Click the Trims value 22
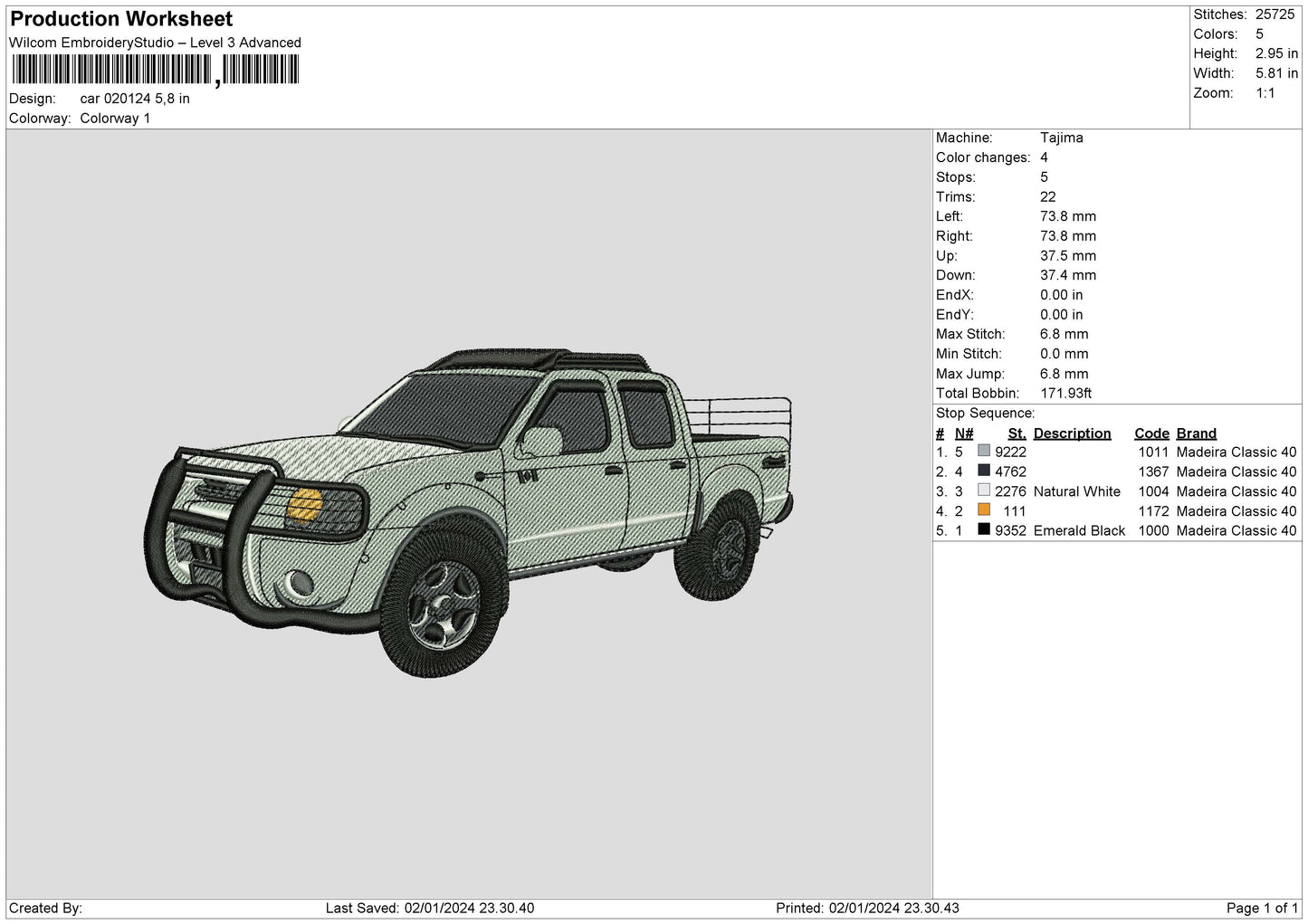This screenshot has height=924, width=1308. (1047, 197)
